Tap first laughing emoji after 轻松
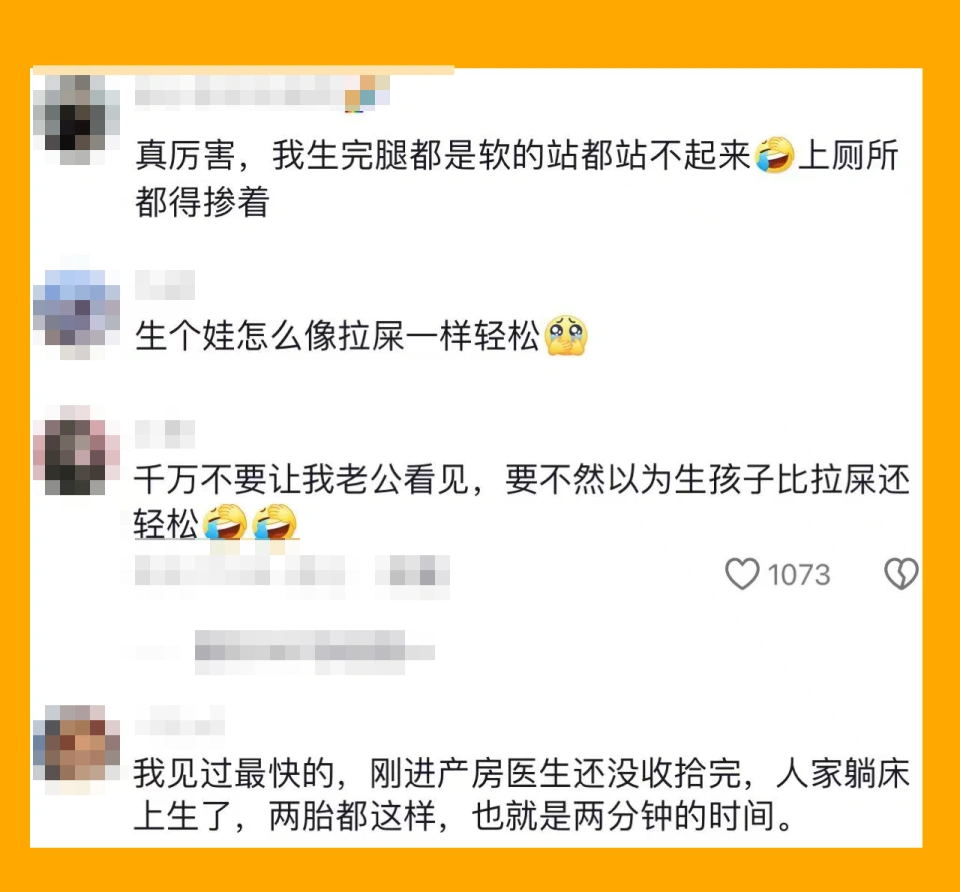The image size is (960, 892). (225, 522)
